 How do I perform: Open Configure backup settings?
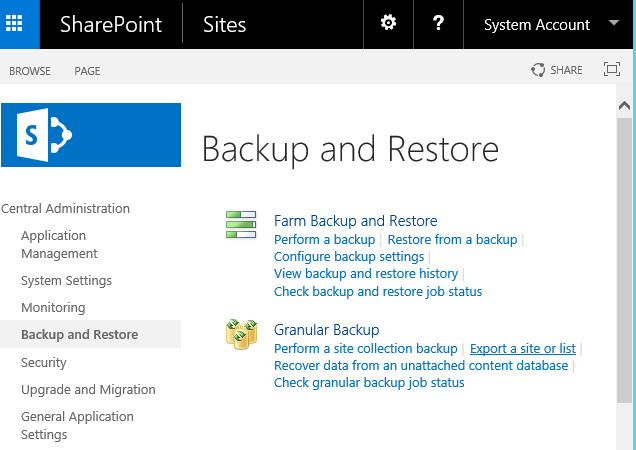coord(349,256)
